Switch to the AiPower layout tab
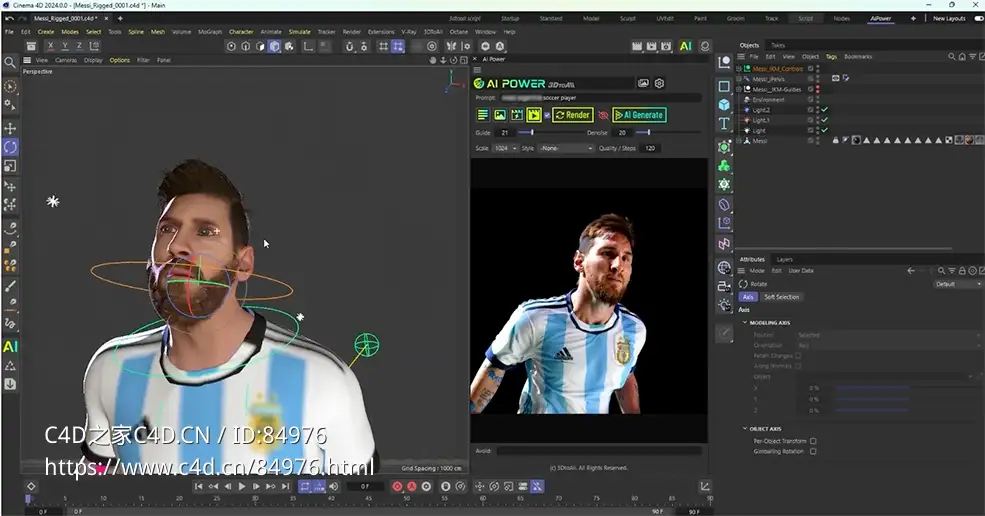The width and height of the screenshot is (985, 516). point(880,18)
